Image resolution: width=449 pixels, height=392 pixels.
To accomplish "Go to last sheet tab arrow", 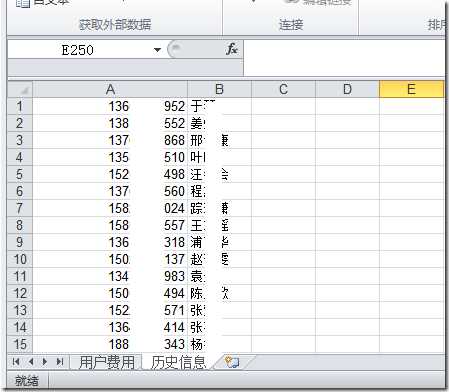I will (x=60, y=362).
